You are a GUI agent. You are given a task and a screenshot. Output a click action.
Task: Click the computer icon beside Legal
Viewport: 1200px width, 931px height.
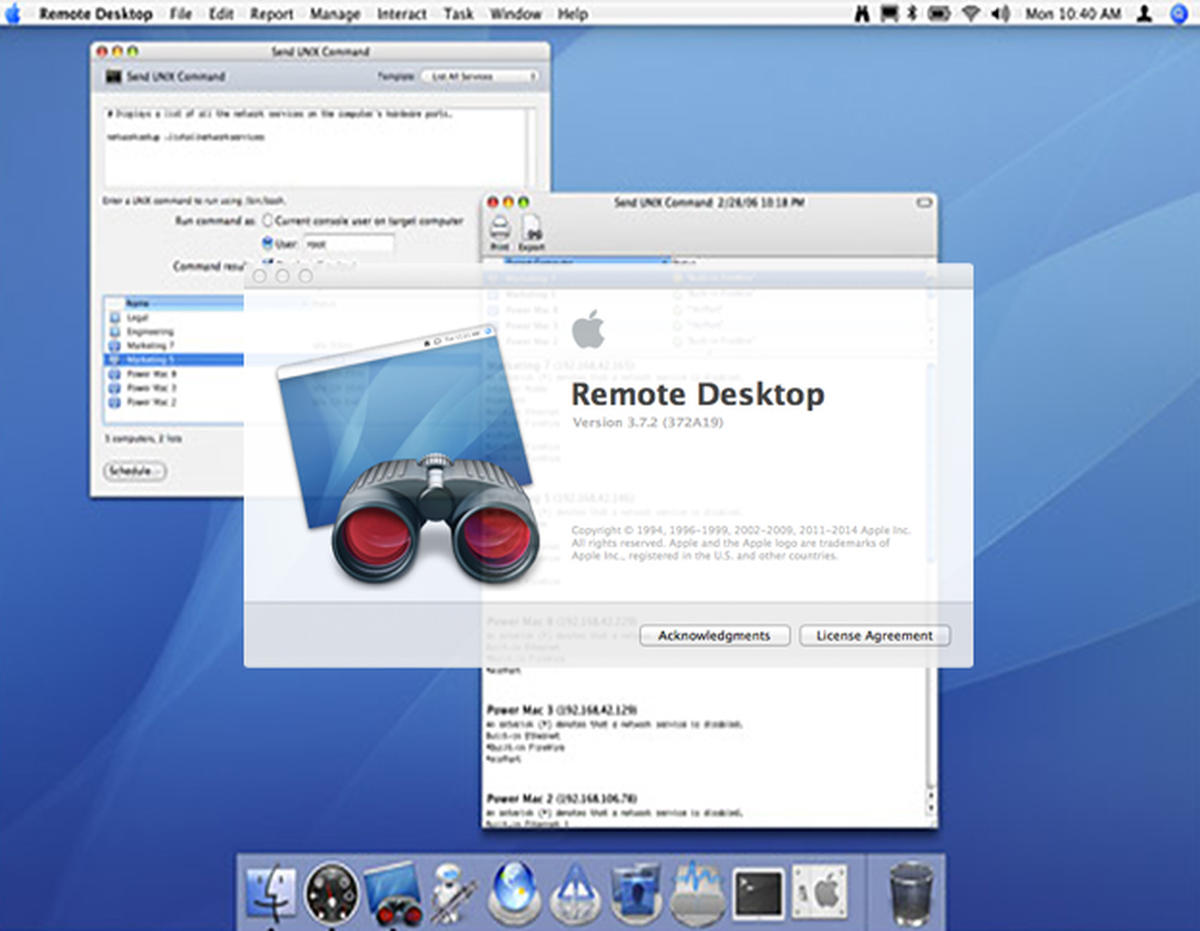coord(114,317)
